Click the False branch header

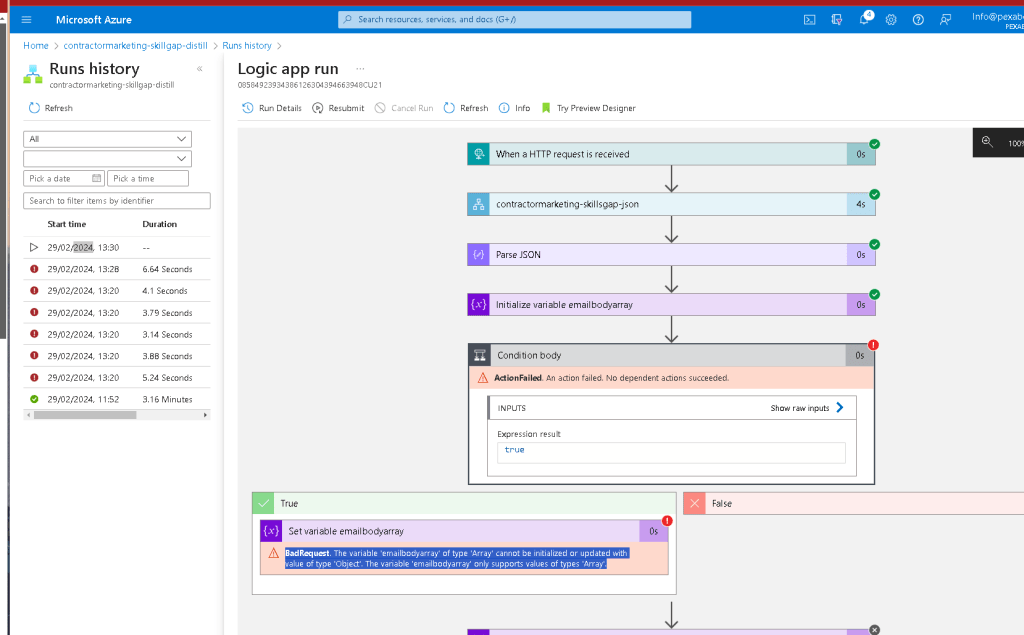click(x=854, y=504)
